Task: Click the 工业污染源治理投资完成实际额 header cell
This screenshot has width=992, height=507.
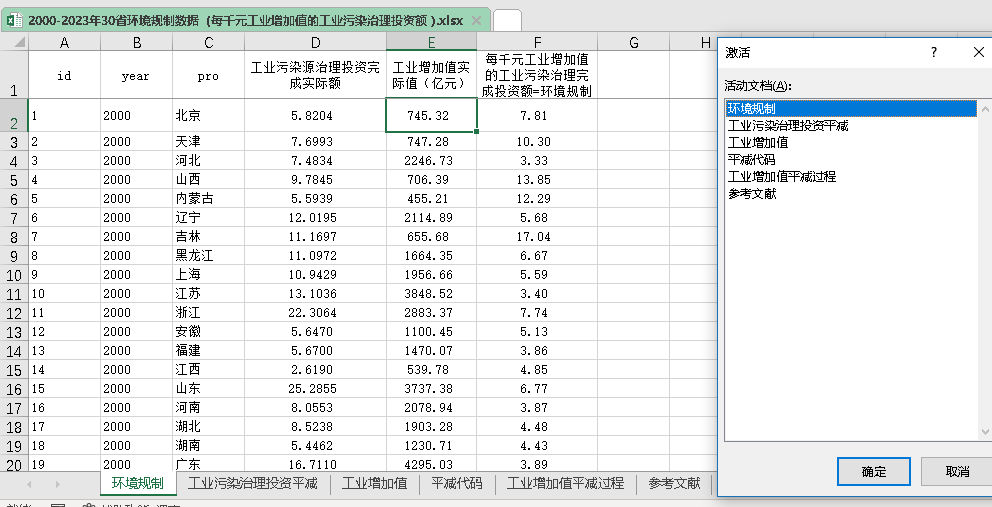Action: (x=316, y=75)
